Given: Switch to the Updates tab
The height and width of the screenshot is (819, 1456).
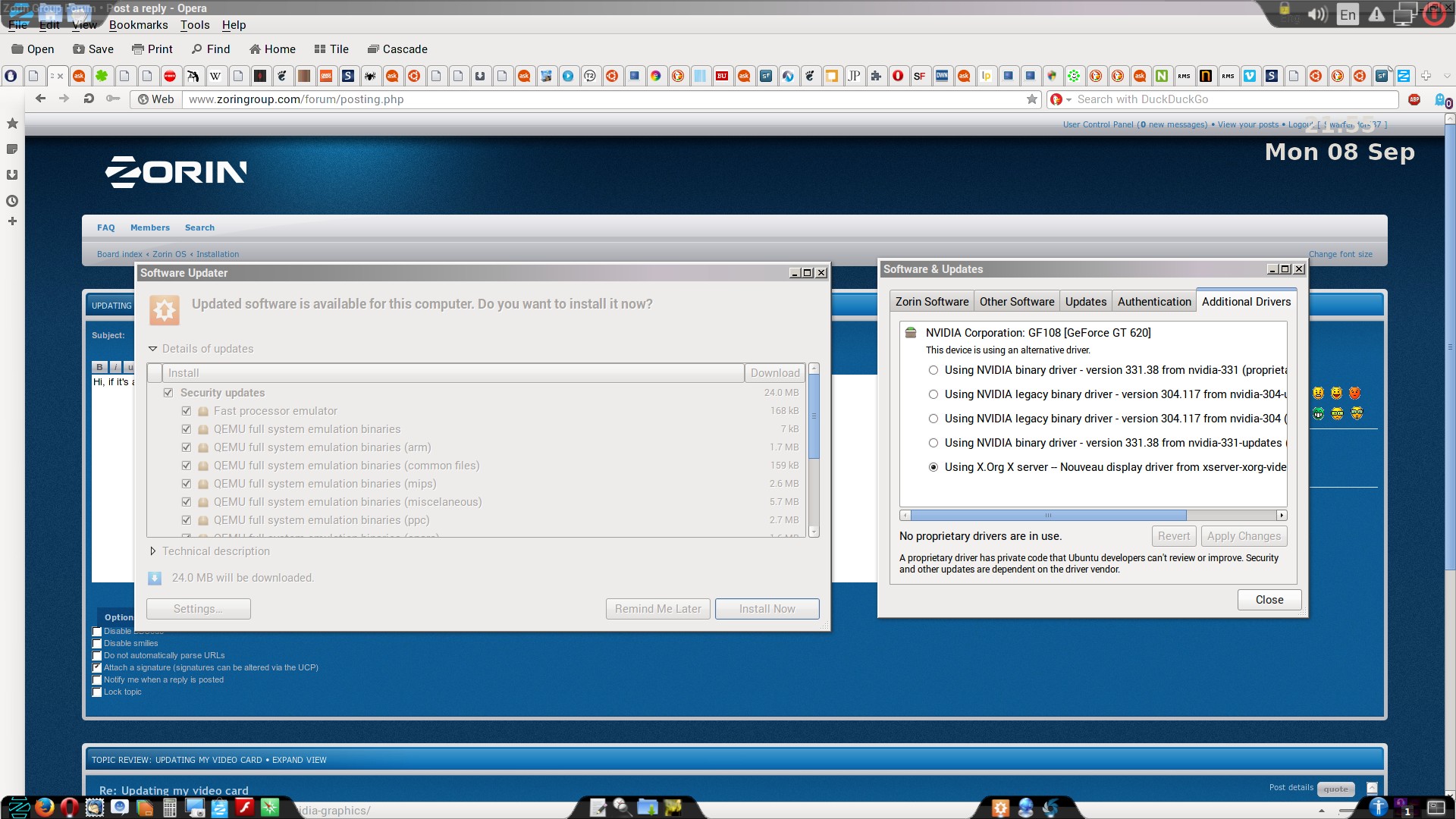Looking at the screenshot, I should tap(1086, 302).
